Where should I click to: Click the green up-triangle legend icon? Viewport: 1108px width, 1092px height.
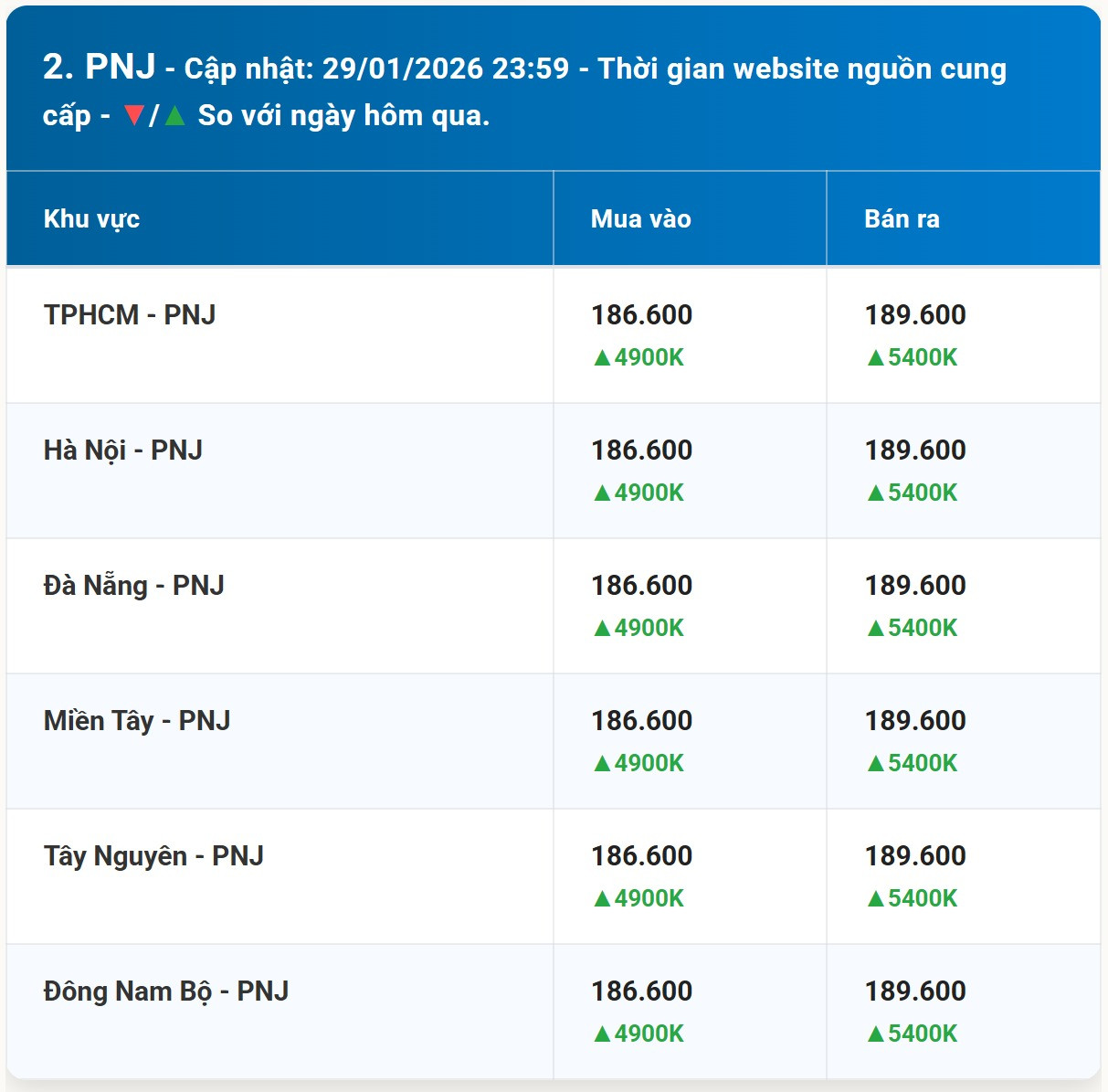pyautogui.click(x=175, y=116)
